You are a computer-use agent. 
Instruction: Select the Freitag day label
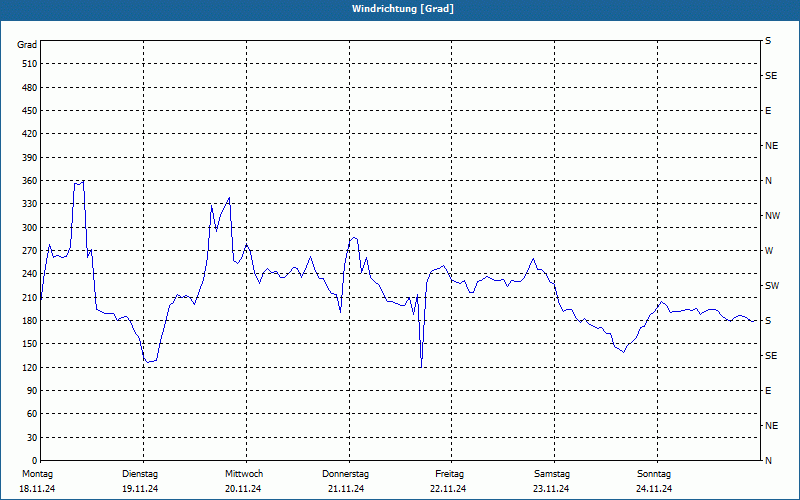[449, 474]
